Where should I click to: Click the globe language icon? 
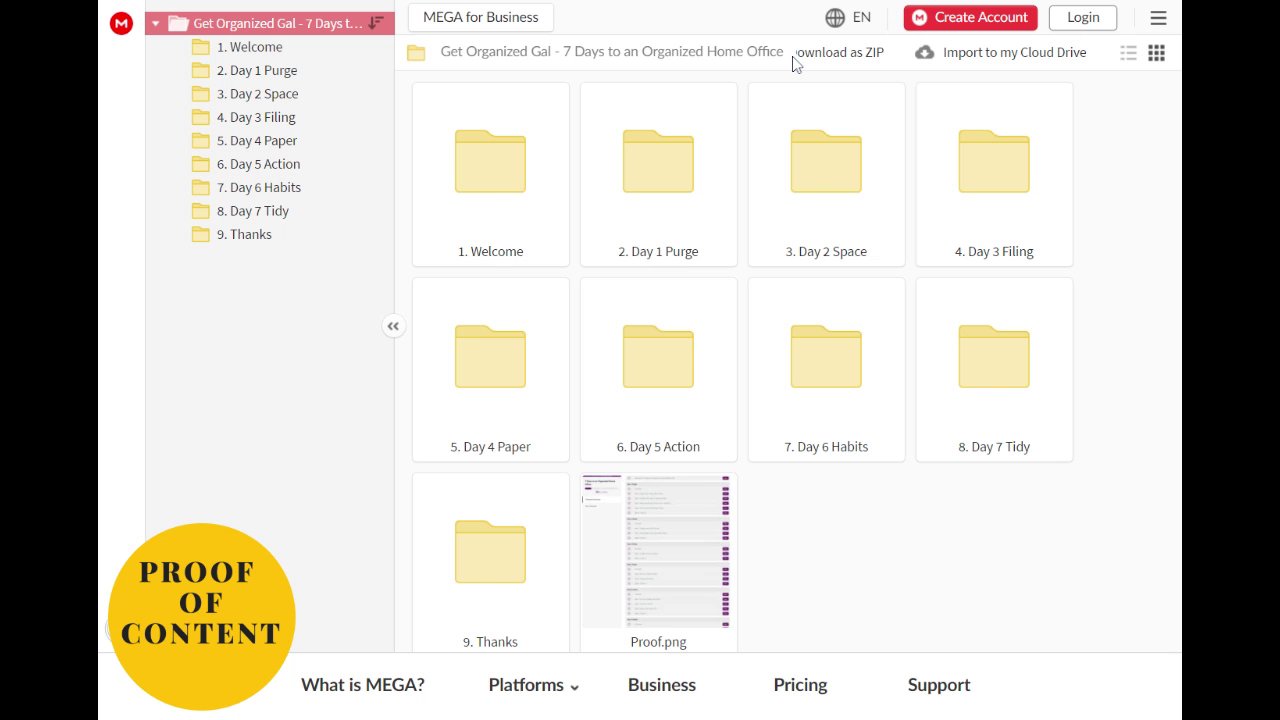(835, 18)
